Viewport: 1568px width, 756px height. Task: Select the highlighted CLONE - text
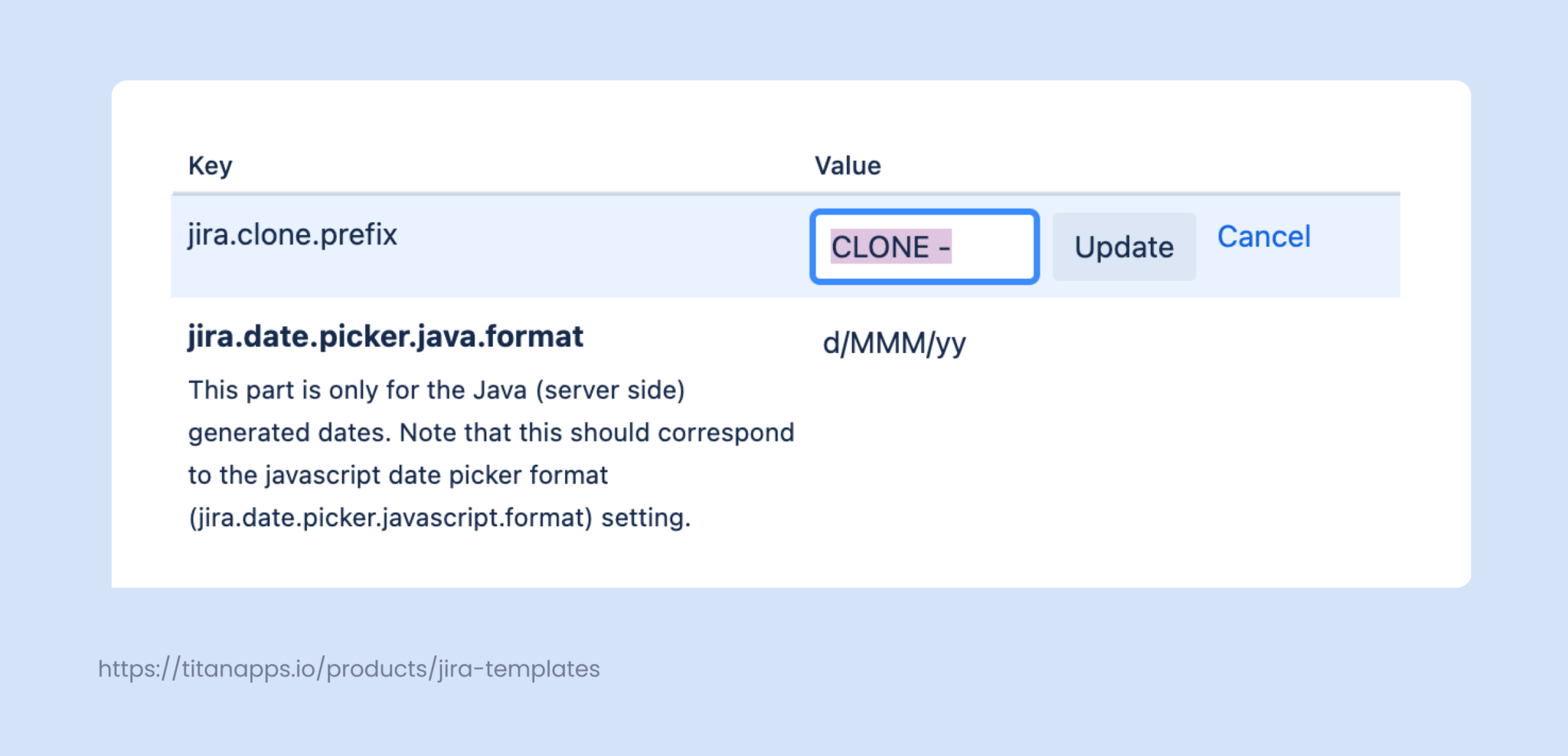892,247
